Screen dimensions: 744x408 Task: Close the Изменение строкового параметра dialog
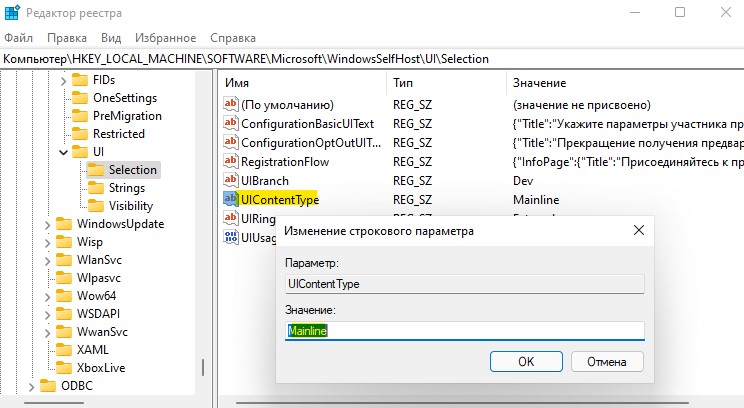pos(639,231)
